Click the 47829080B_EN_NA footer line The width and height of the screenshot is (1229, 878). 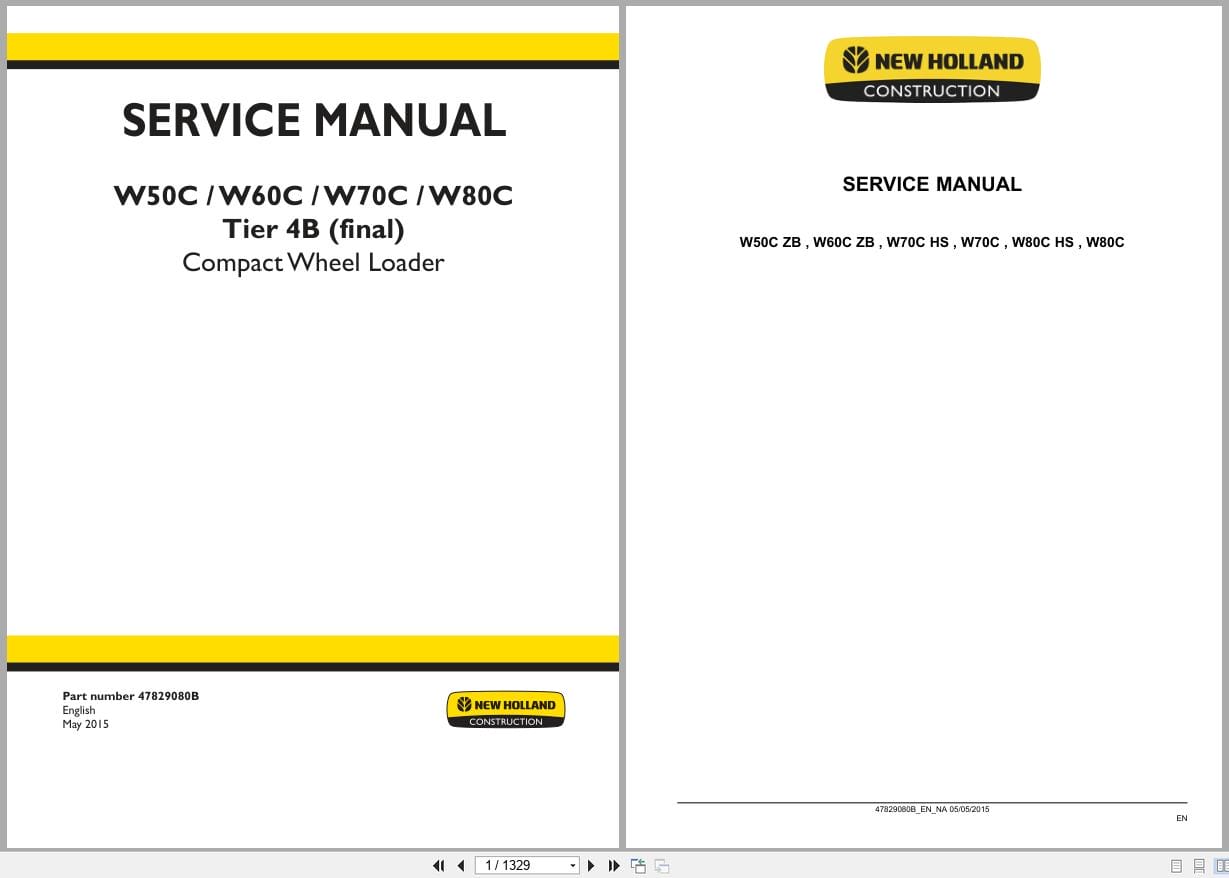pyautogui.click(x=931, y=809)
